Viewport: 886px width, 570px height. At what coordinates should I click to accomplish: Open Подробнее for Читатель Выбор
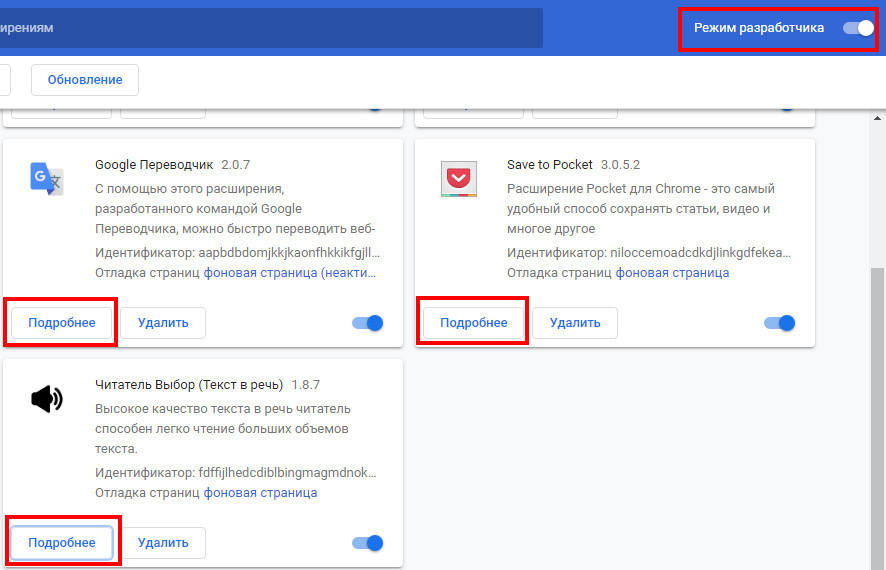coord(62,542)
